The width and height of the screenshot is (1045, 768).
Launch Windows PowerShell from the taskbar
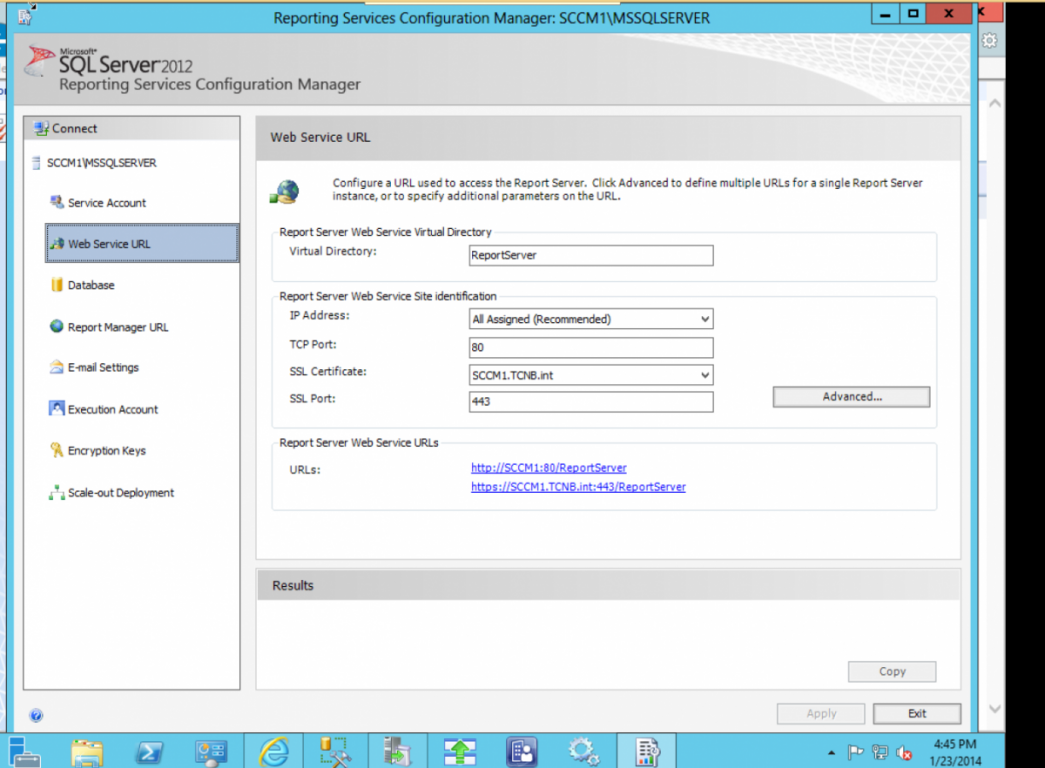tap(148, 752)
